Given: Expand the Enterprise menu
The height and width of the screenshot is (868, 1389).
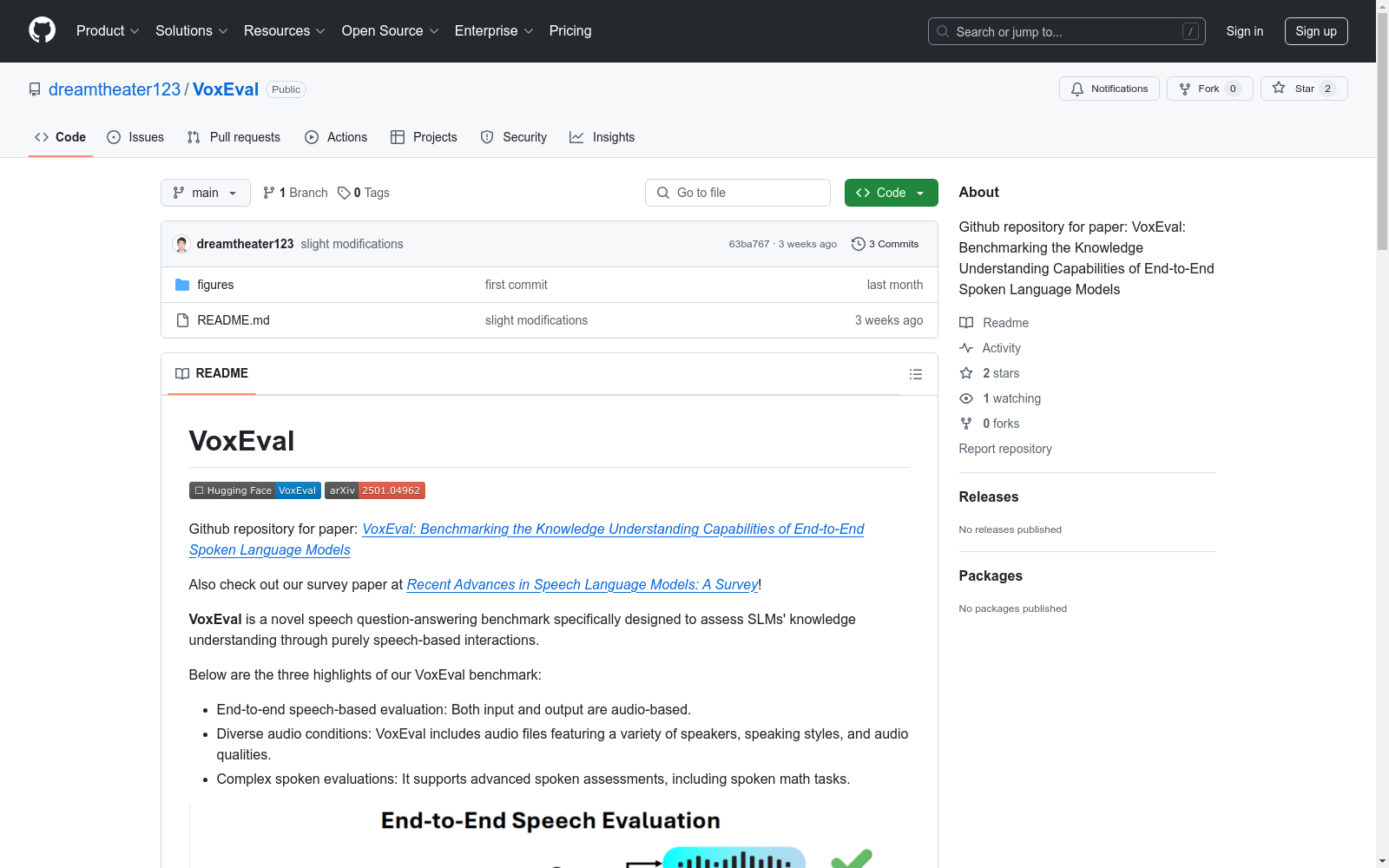Looking at the screenshot, I should click(x=494, y=31).
